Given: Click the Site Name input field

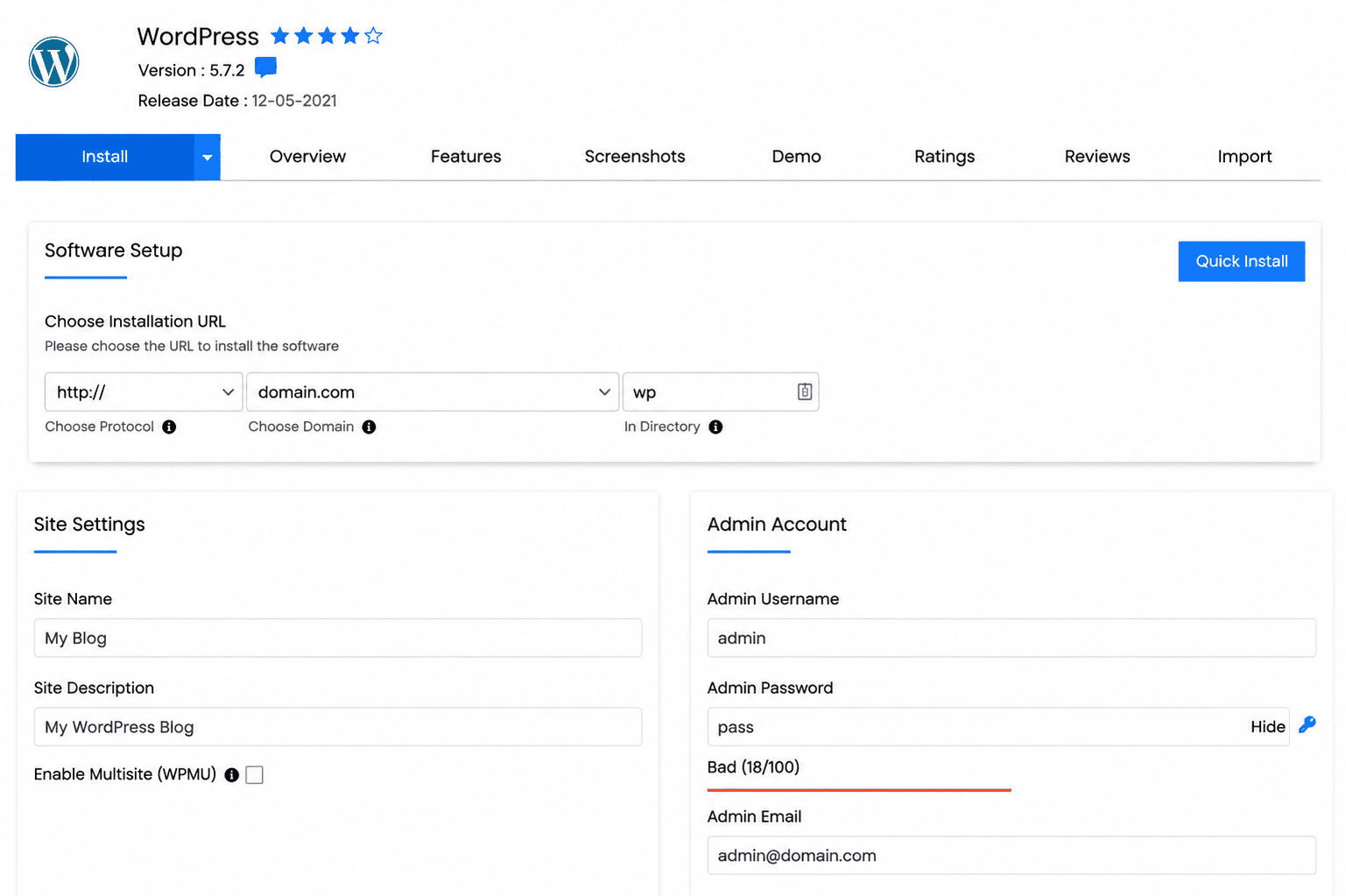Looking at the screenshot, I should pos(338,638).
